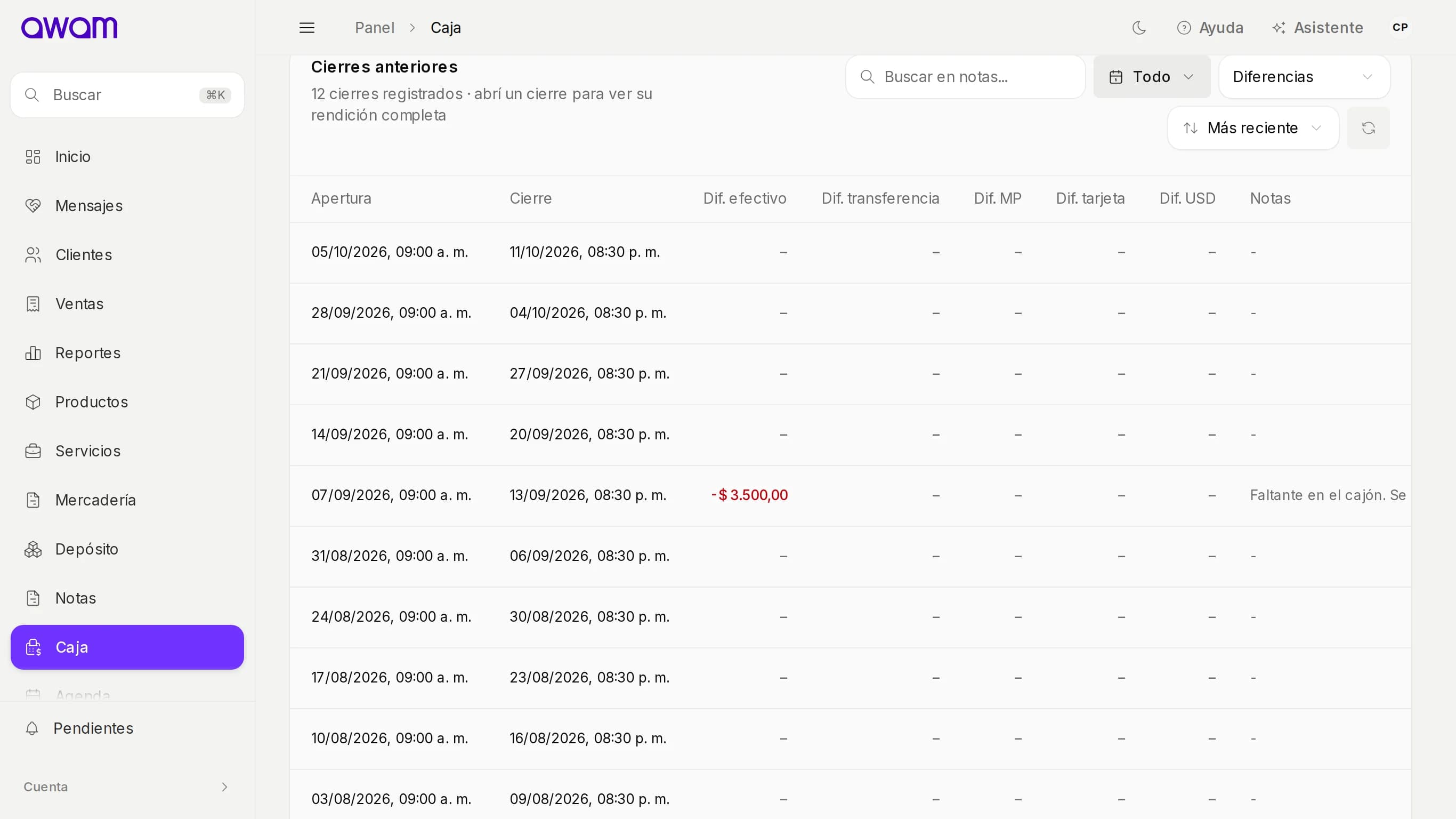Focus the Buscar en notas search field
This screenshot has width=1456, height=819.
click(965, 77)
